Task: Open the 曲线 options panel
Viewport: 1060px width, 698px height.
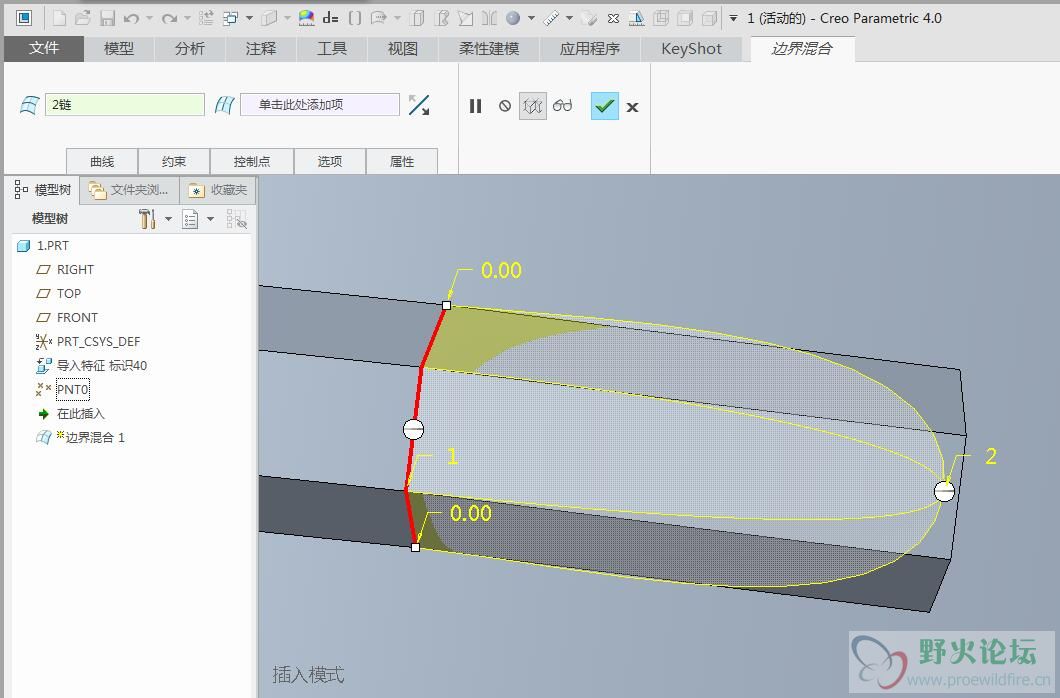Action: coord(102,161)
